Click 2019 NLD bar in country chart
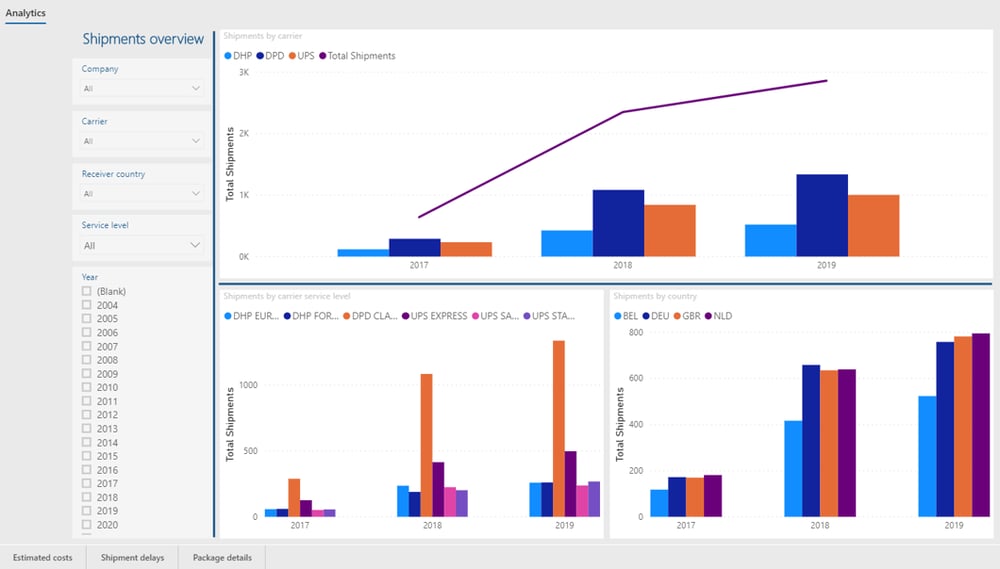The image size is (1000, 569). coord(981,425)
